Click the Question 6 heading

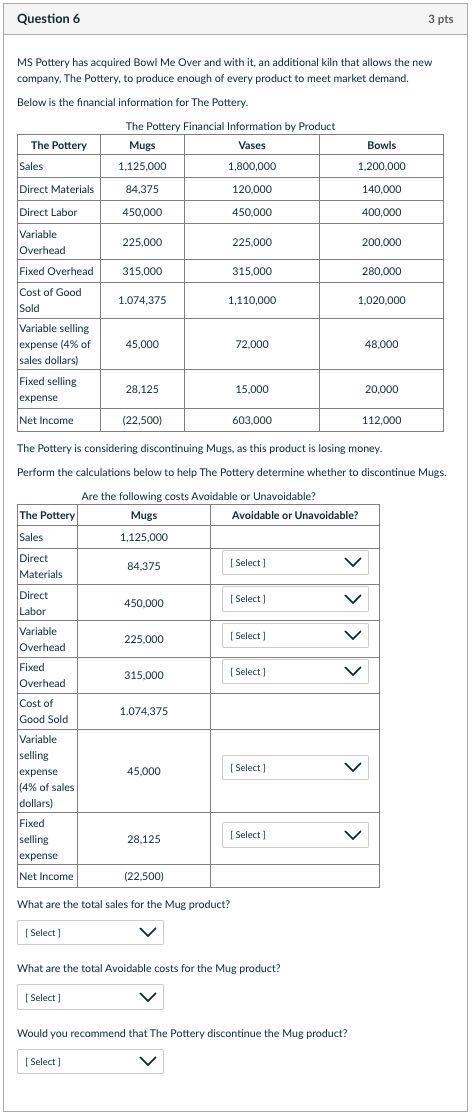pyautogui.click(x=48, y=19)
